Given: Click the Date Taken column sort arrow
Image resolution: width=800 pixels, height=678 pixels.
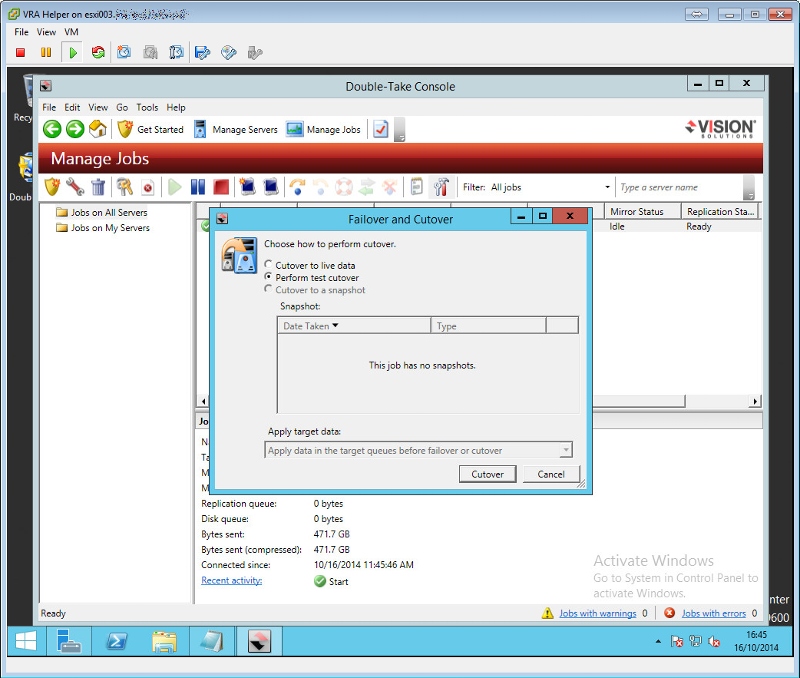Looking at the screenshot, I should point(335,325).
